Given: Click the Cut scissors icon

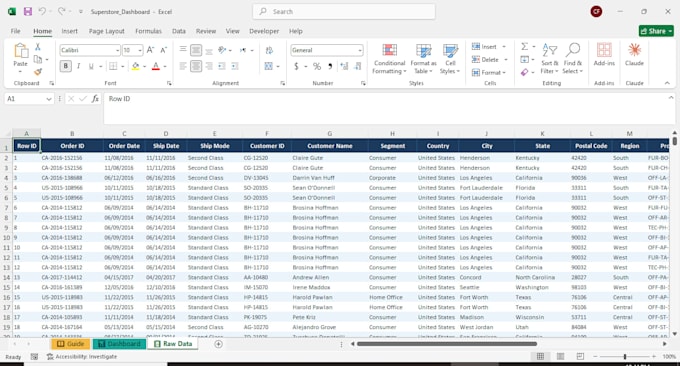Looking at the screenshot, I should [38, 47].
